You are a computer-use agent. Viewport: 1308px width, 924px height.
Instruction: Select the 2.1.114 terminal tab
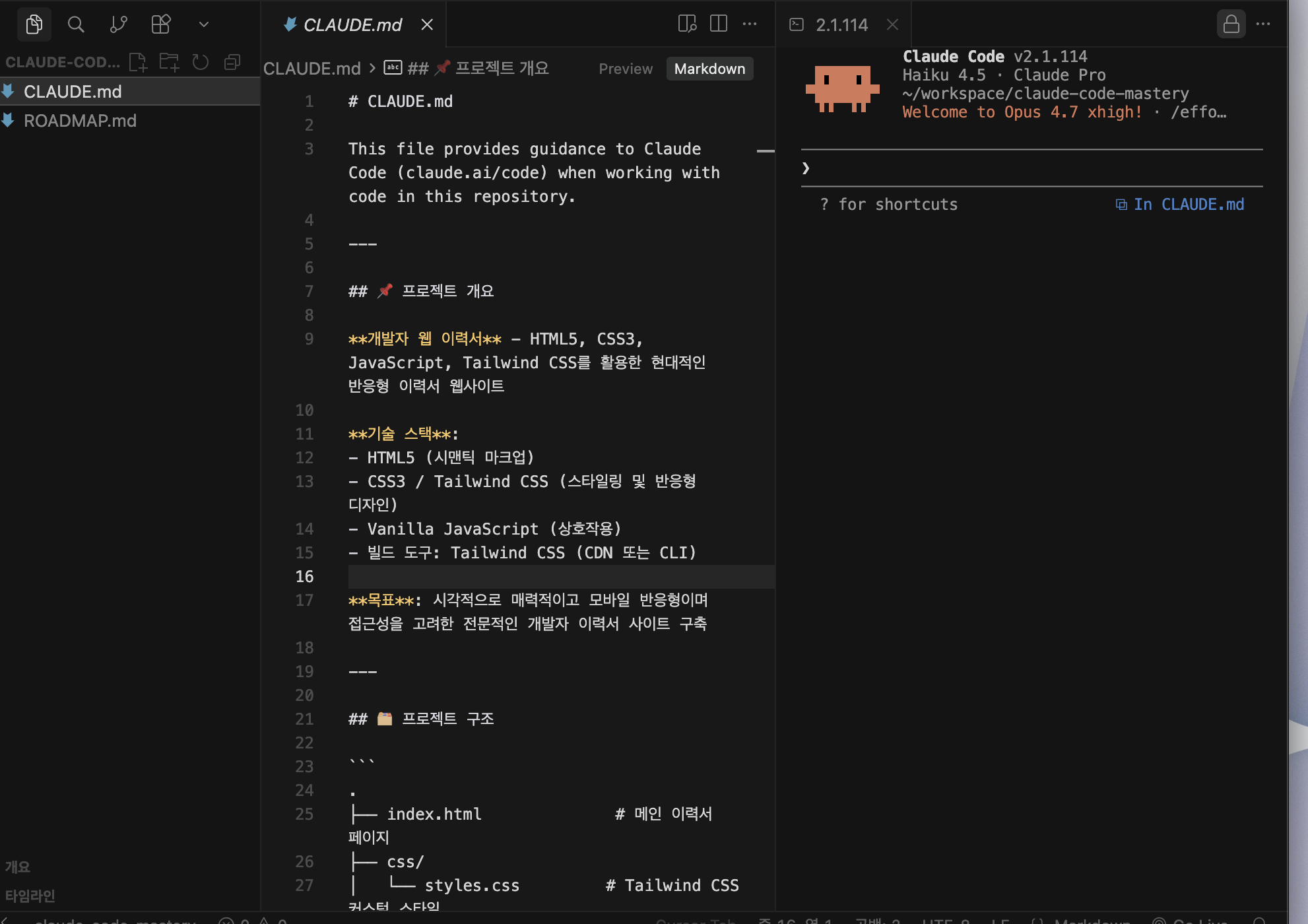[x=841, y=24]
